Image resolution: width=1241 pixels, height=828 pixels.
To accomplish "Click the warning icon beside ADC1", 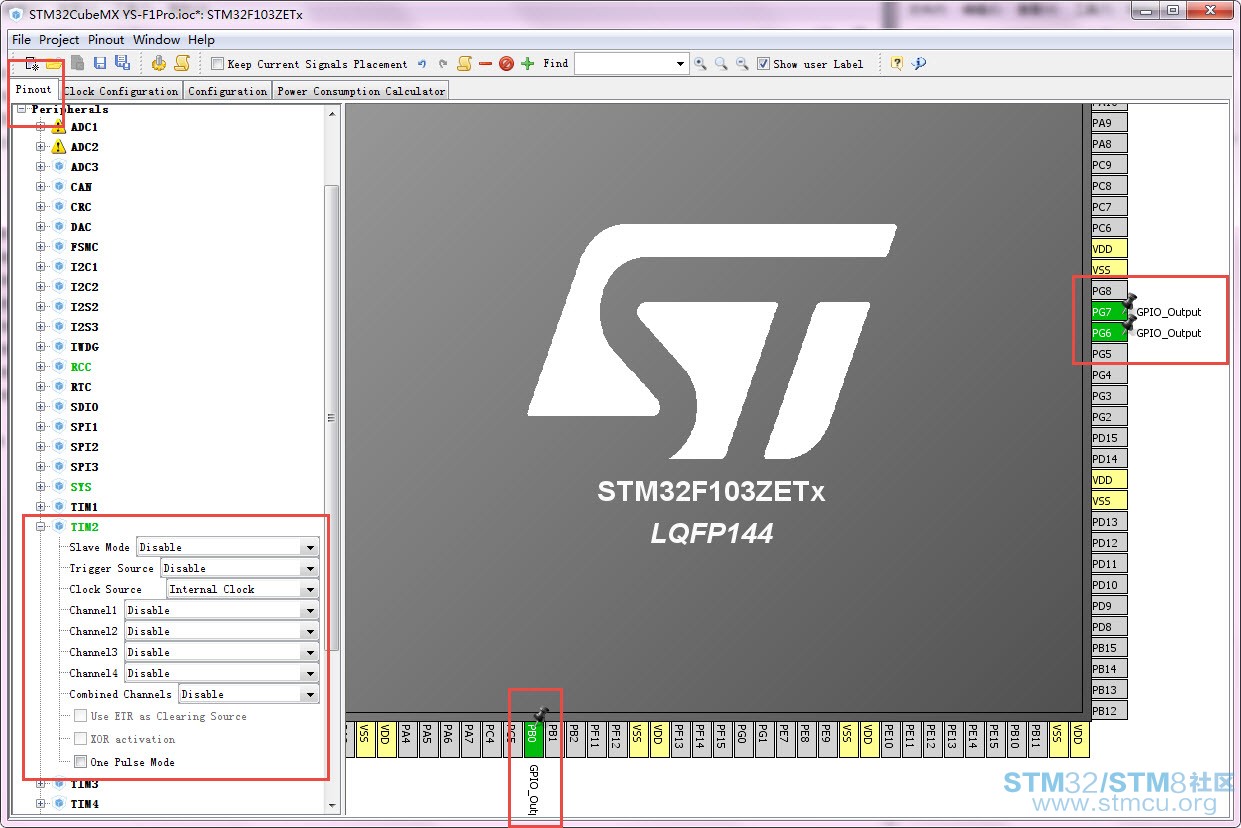I will pyautogui.click(x=59, y=127).
